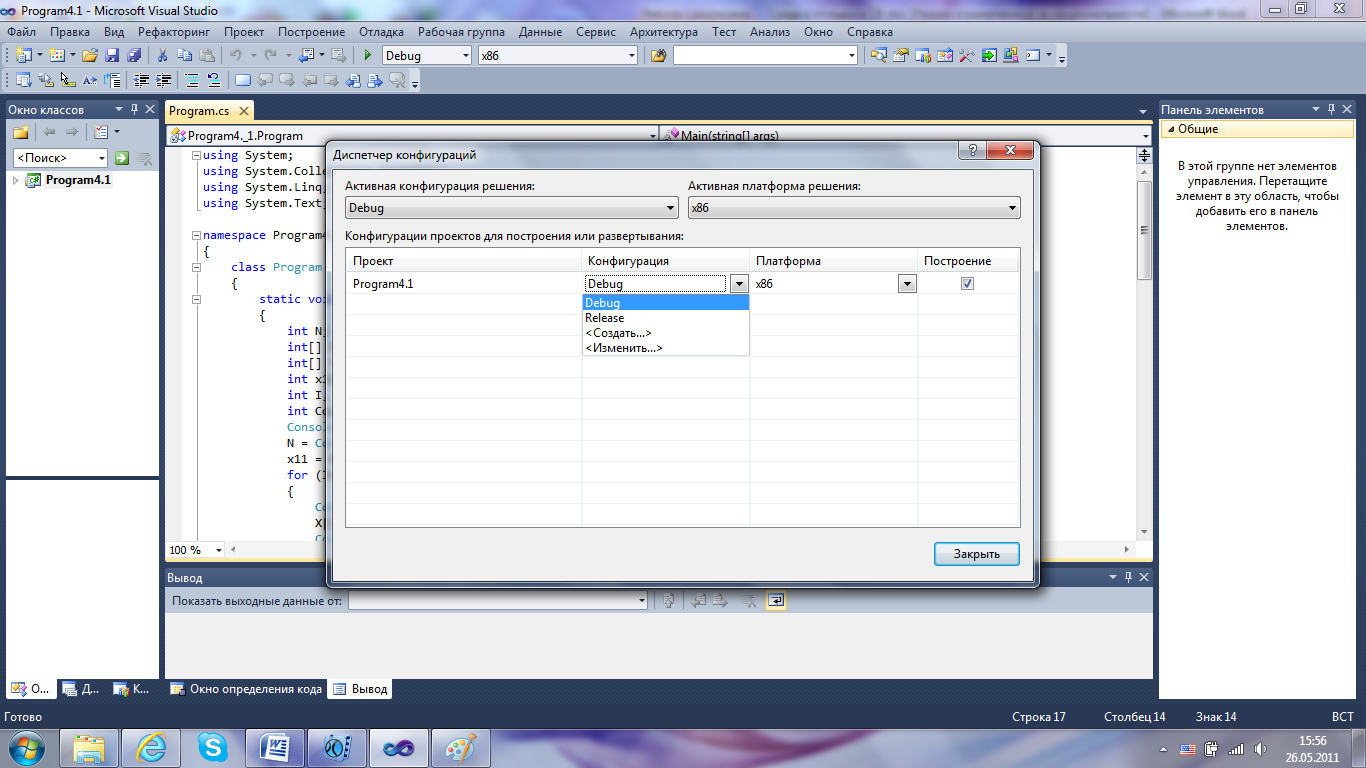Click the Add New Item toolbar icon
This screenshot has height=768, width=1366.
coord(56,55)
